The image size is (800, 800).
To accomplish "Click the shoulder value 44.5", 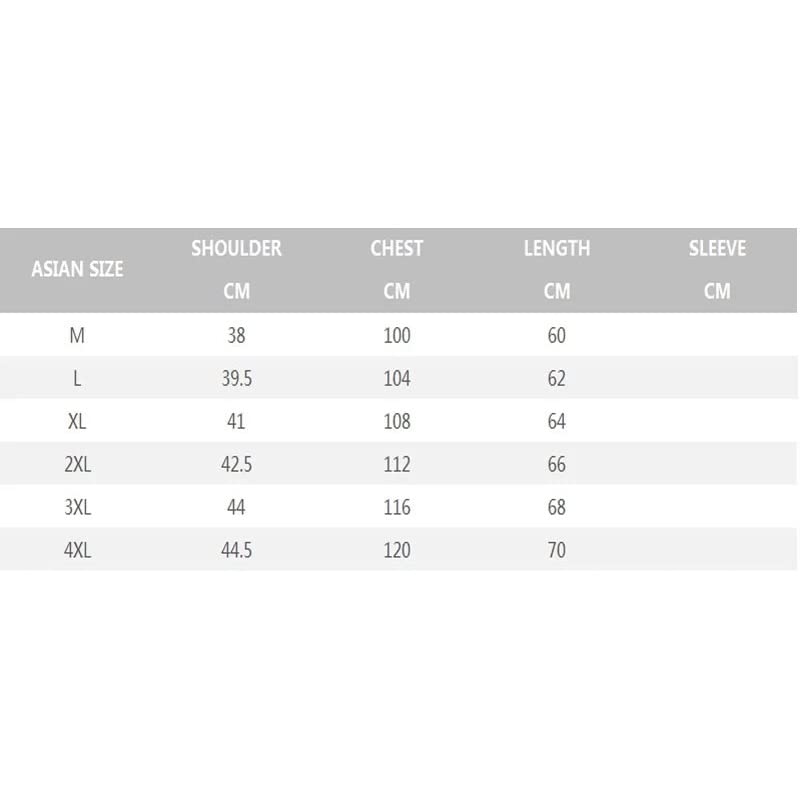I will (236, 551).
